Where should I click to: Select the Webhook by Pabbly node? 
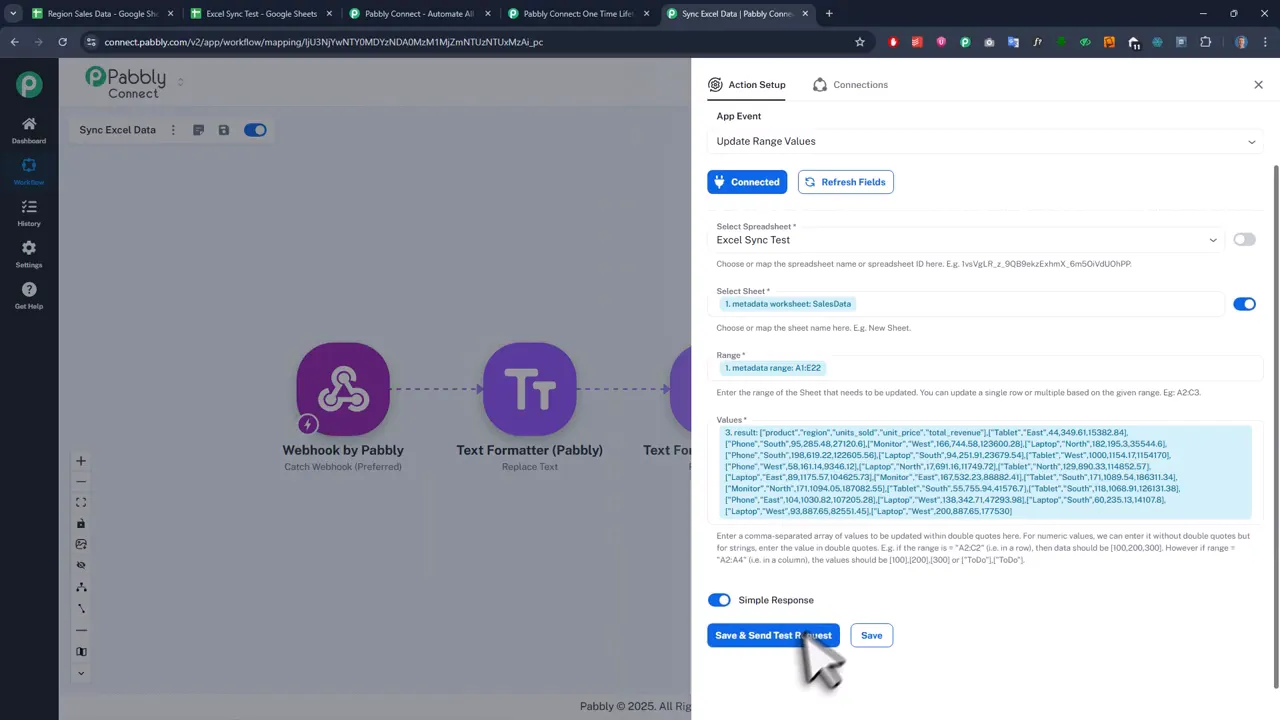coord(343,390)
